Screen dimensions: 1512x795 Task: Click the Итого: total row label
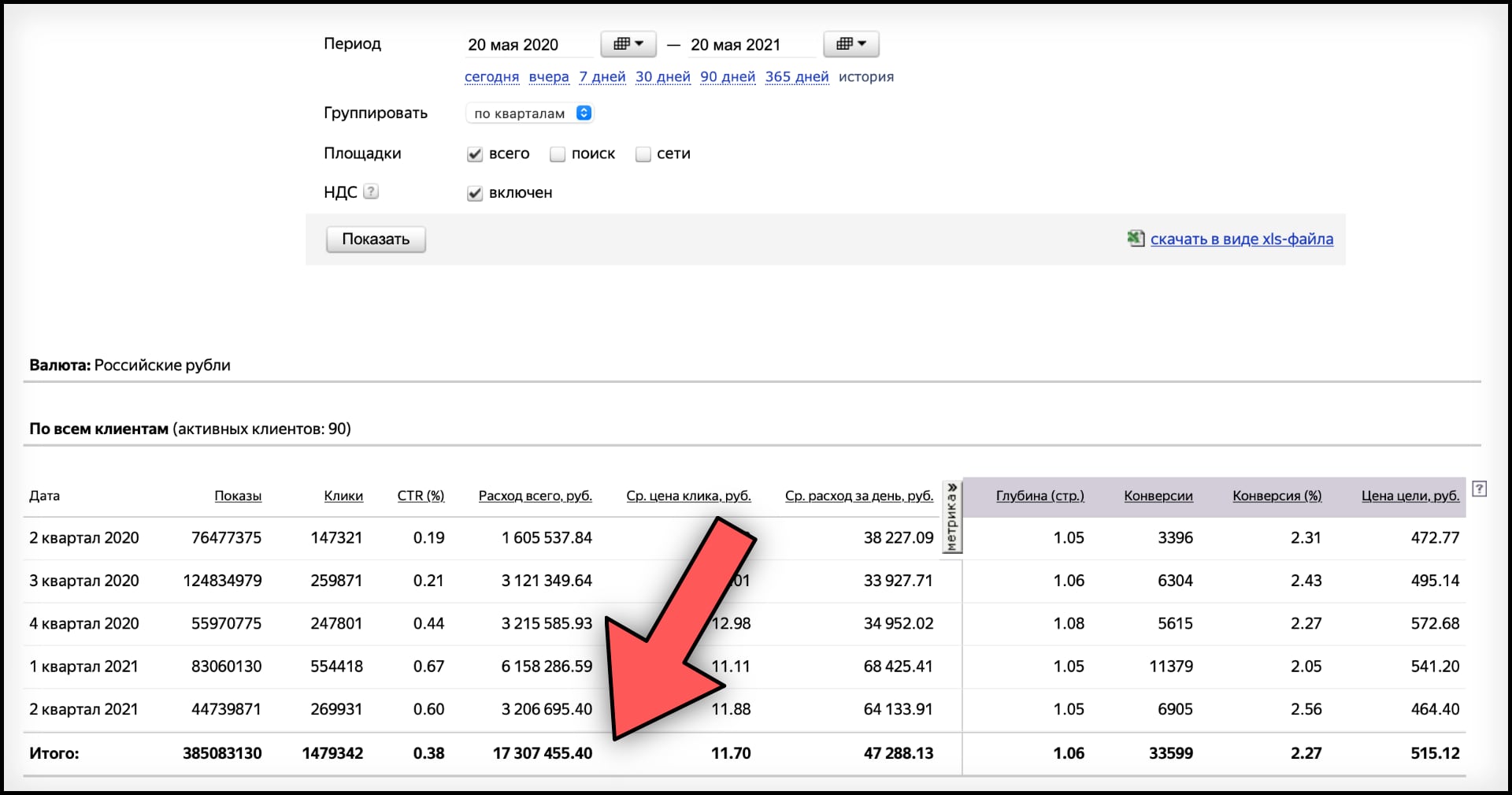point(54,753)
